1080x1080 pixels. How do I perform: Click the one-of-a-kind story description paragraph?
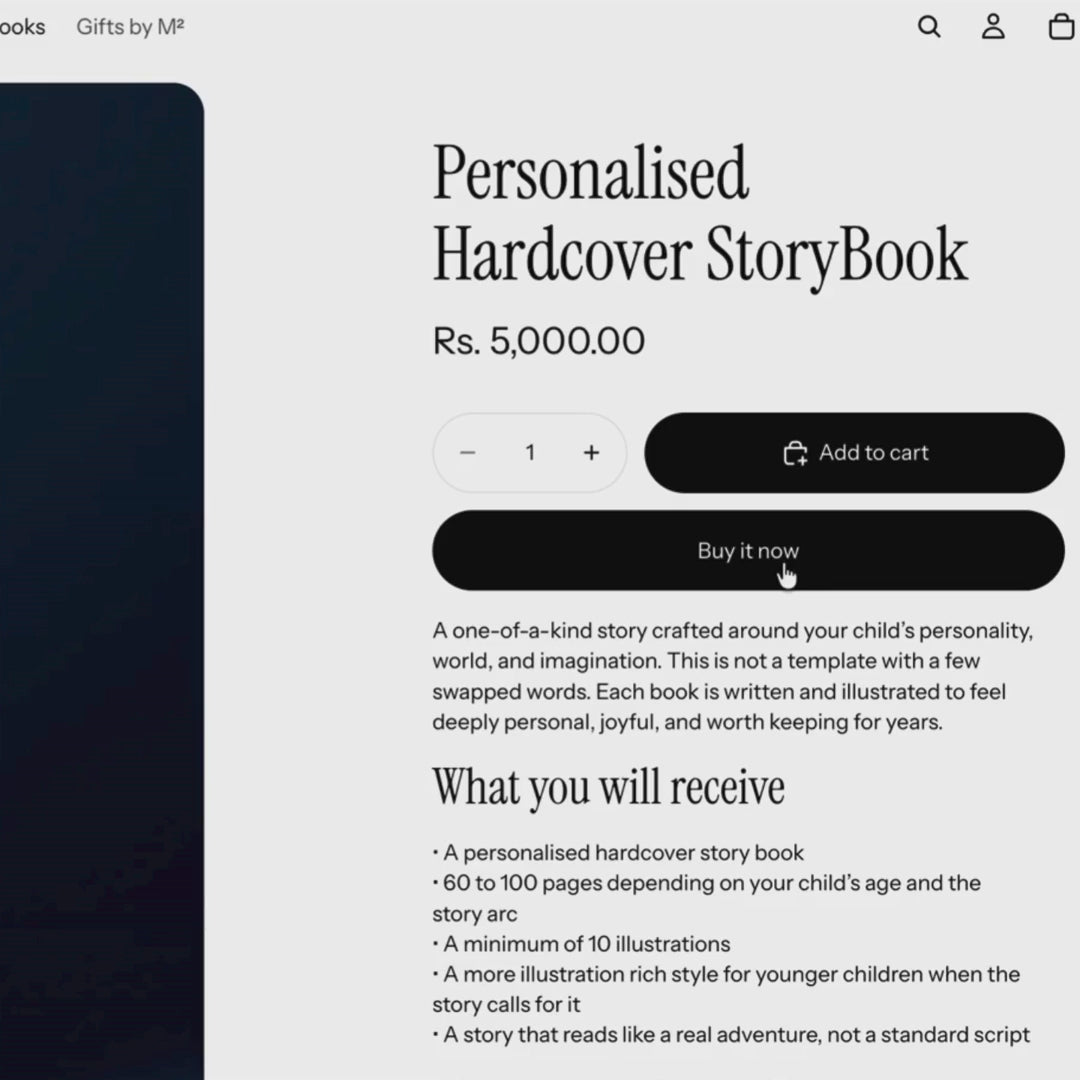click(x=733, y=676)
